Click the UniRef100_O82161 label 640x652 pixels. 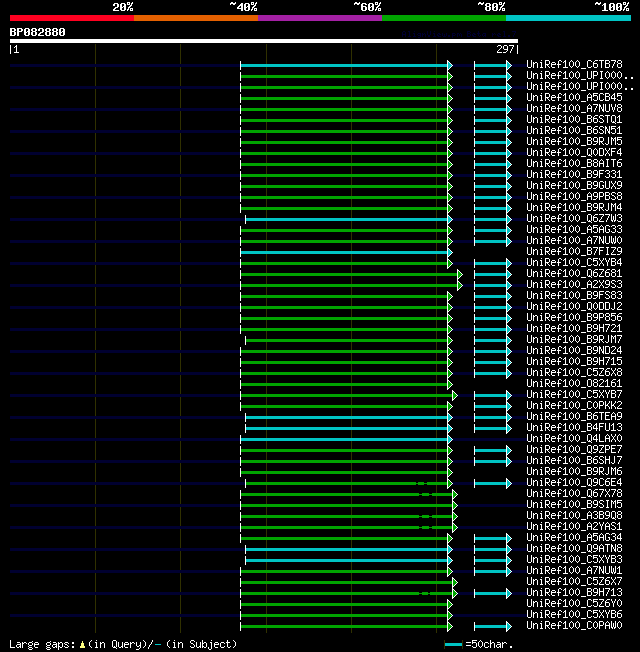point(574,383)
